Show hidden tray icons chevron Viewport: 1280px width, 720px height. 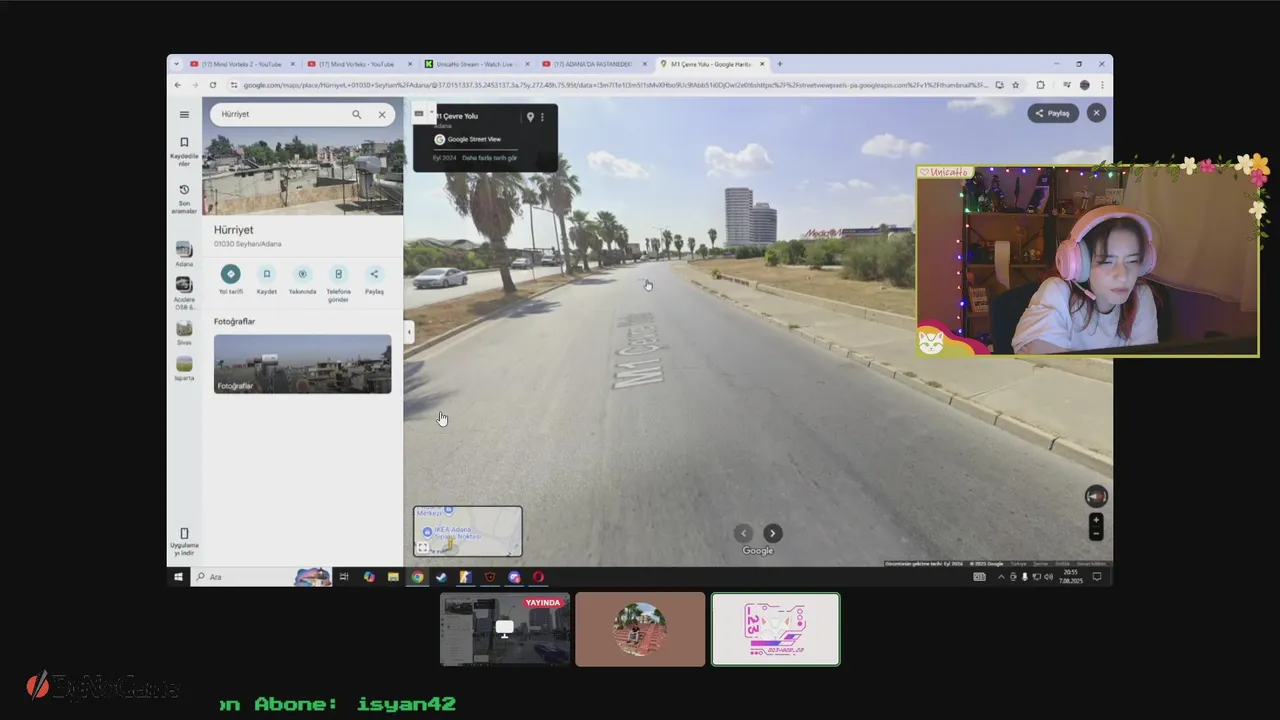pyautogui.click(x=1001, y=577)
